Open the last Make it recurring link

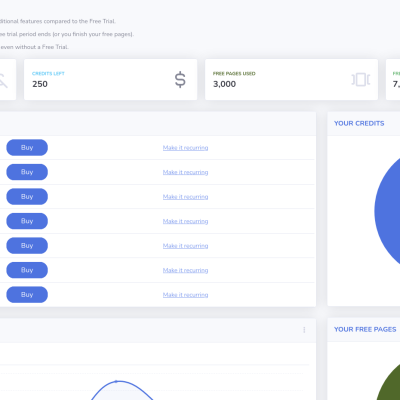pyautogui.click(x=185, y=295)
